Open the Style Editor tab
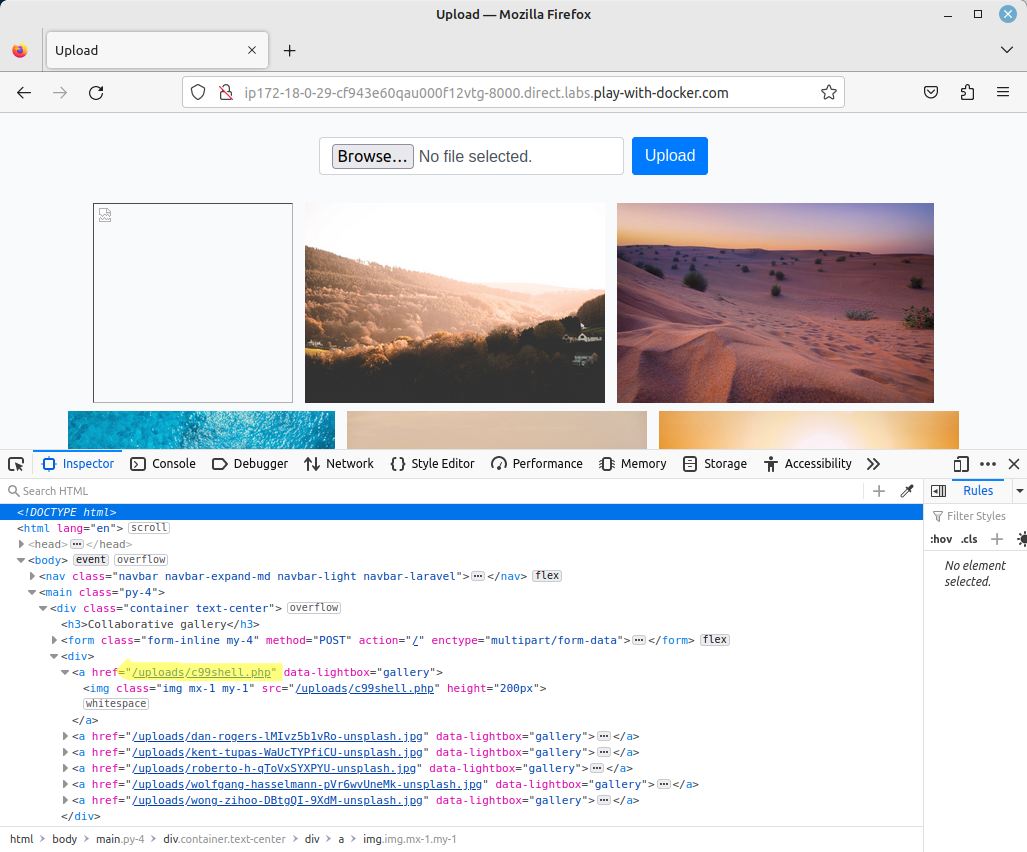This screenshot has height=852, width=1027. tap(432, 464)
